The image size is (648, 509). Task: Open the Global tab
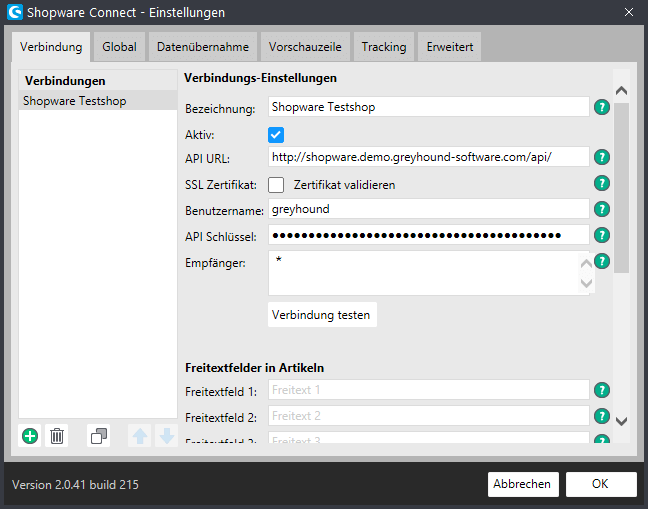pyautogui.click(x=119, y=47)
